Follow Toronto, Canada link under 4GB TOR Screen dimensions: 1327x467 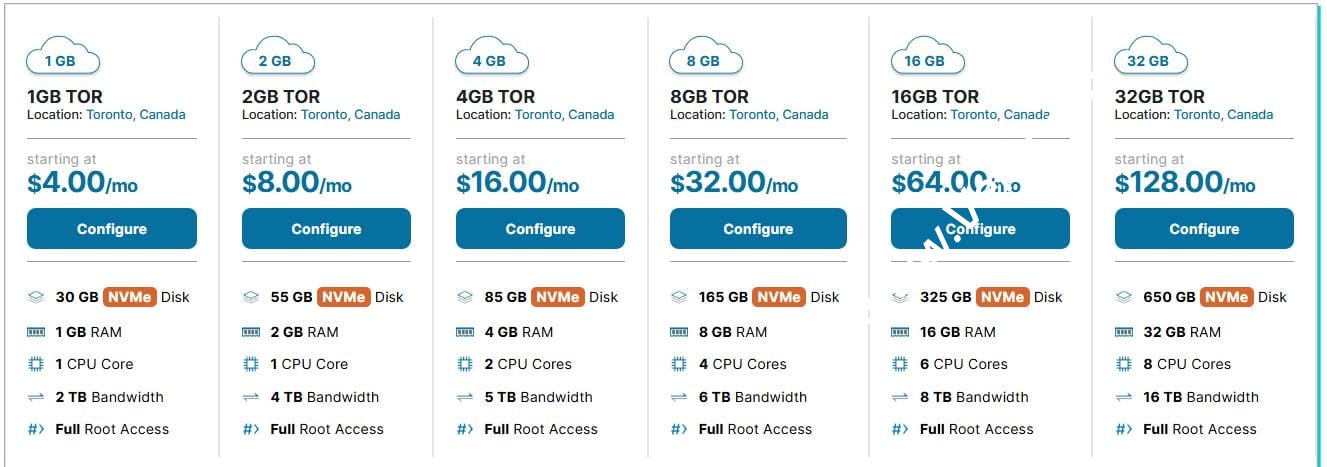click(565, 114)
